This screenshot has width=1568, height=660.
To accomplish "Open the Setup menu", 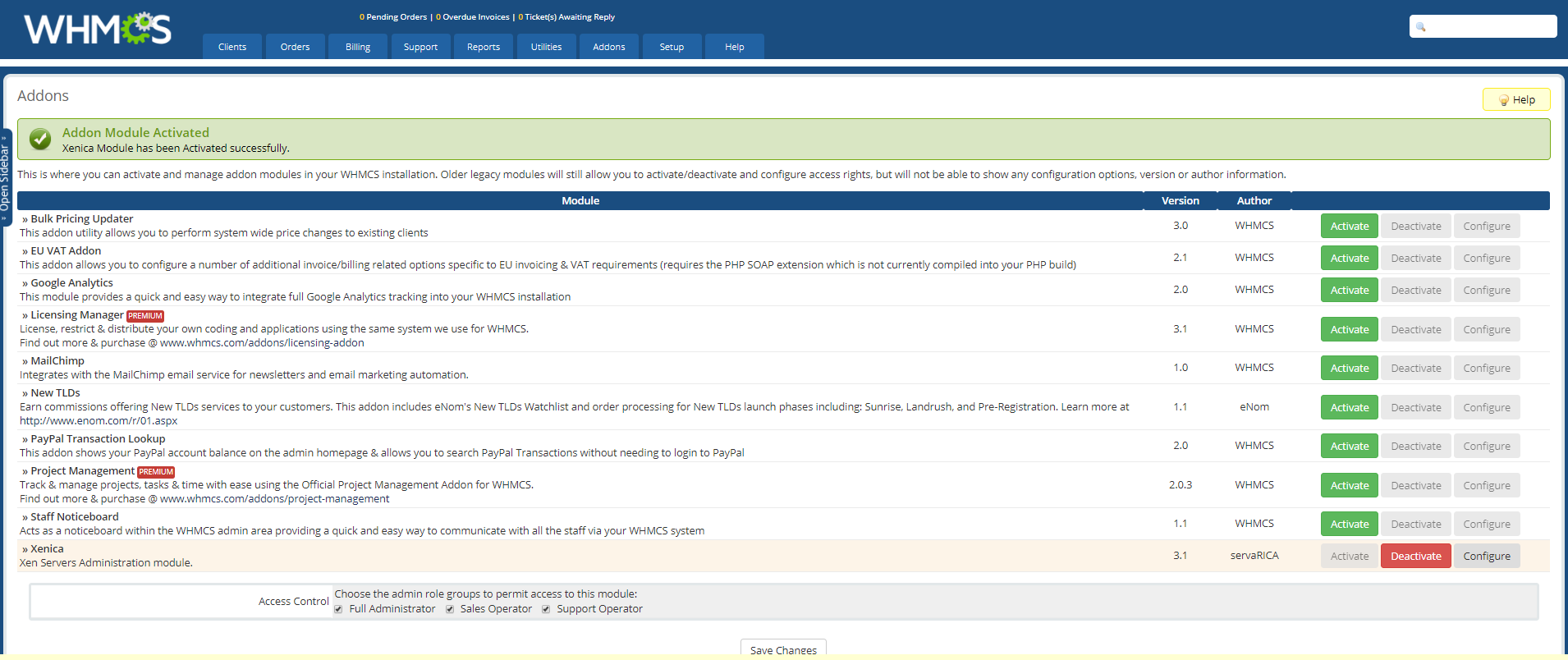I will click(x=672, y=47).
